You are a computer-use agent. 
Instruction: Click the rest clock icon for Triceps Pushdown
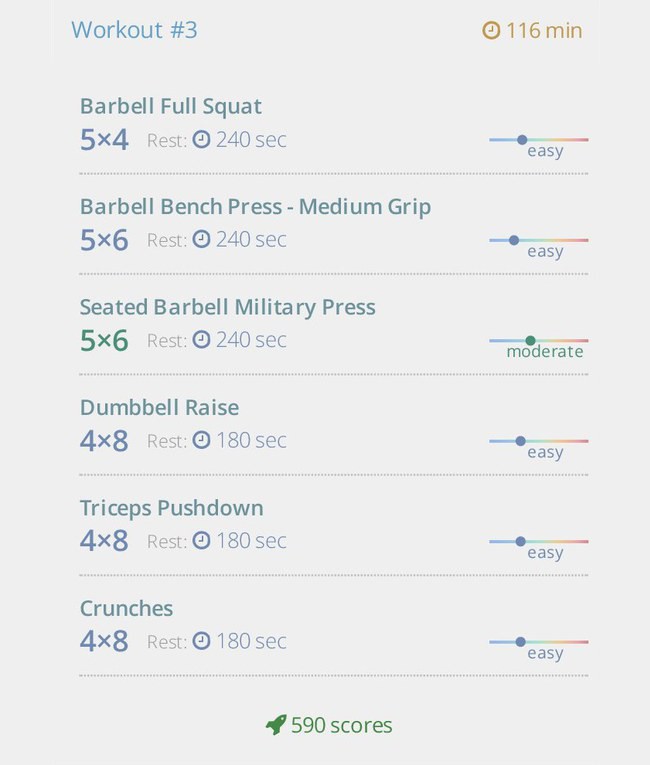(201, 541)
